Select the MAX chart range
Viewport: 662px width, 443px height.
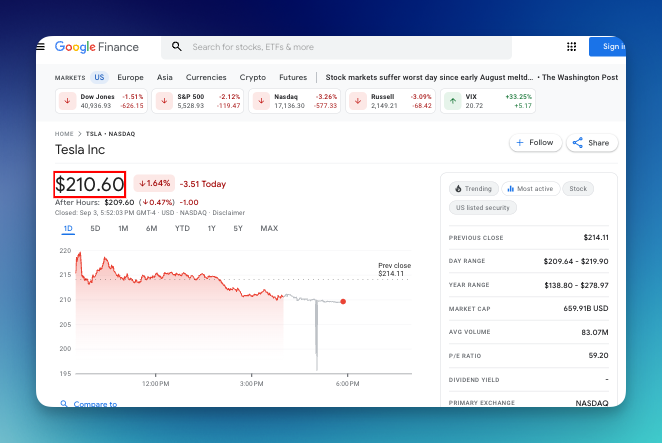(x=269, y=228)
